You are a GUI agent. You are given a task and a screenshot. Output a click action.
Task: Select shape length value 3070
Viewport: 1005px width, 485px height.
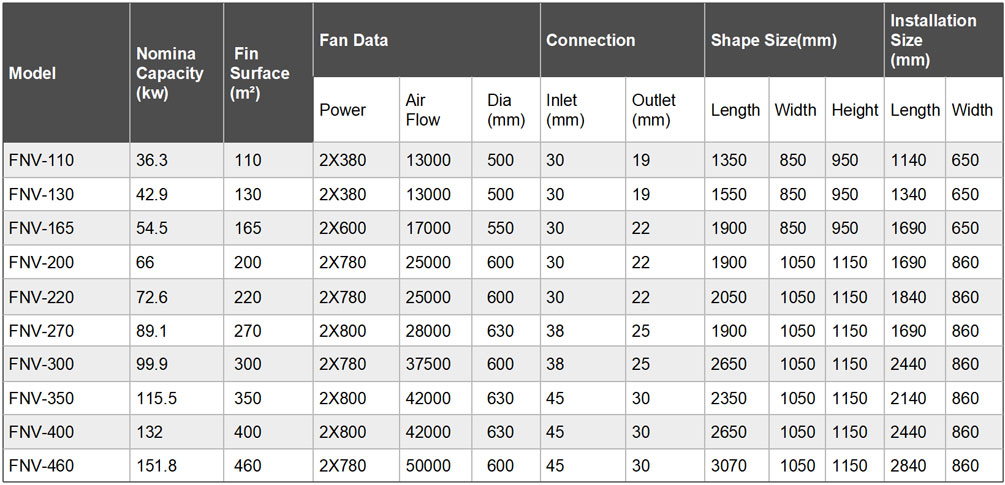[736, 466]
